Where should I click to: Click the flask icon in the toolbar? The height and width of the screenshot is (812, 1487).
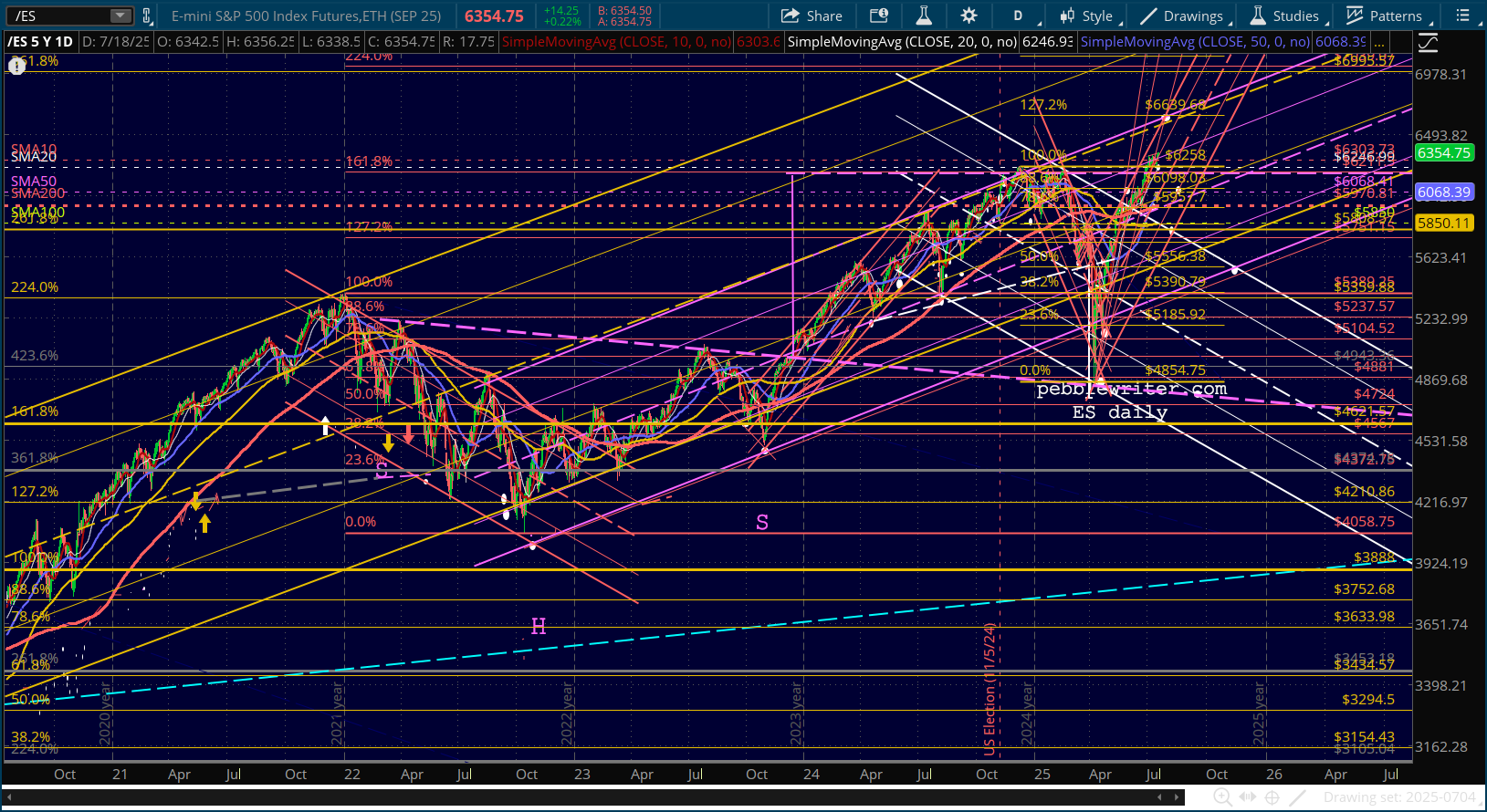923,16
